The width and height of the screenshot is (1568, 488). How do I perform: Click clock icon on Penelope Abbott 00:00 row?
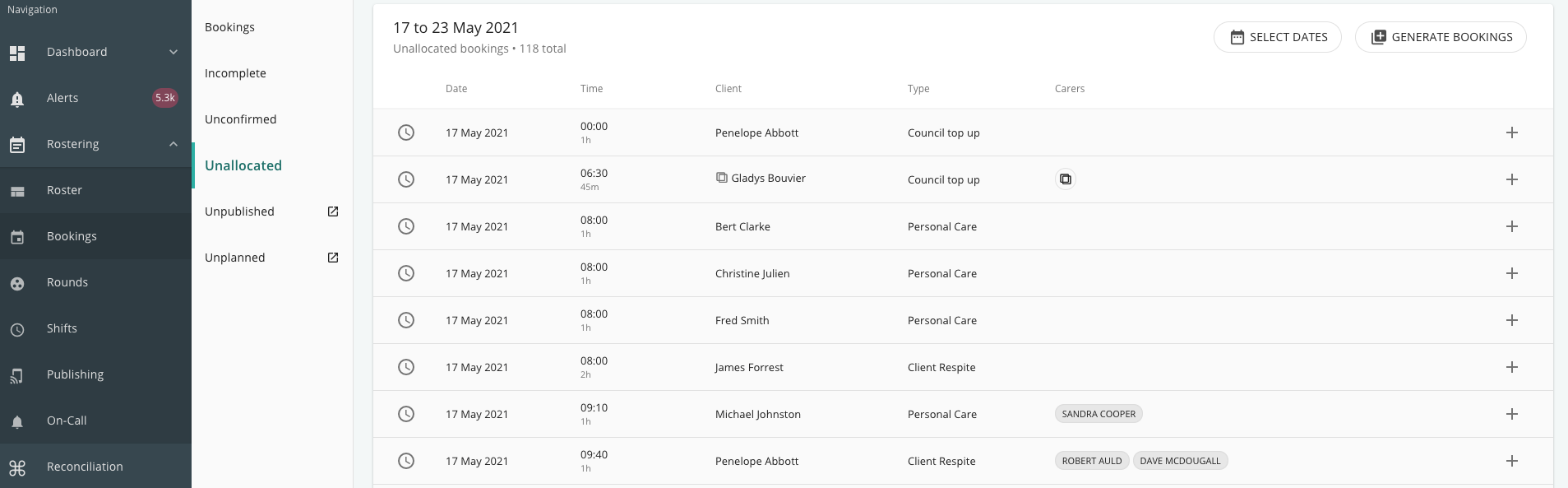click(x=406, y=132)
